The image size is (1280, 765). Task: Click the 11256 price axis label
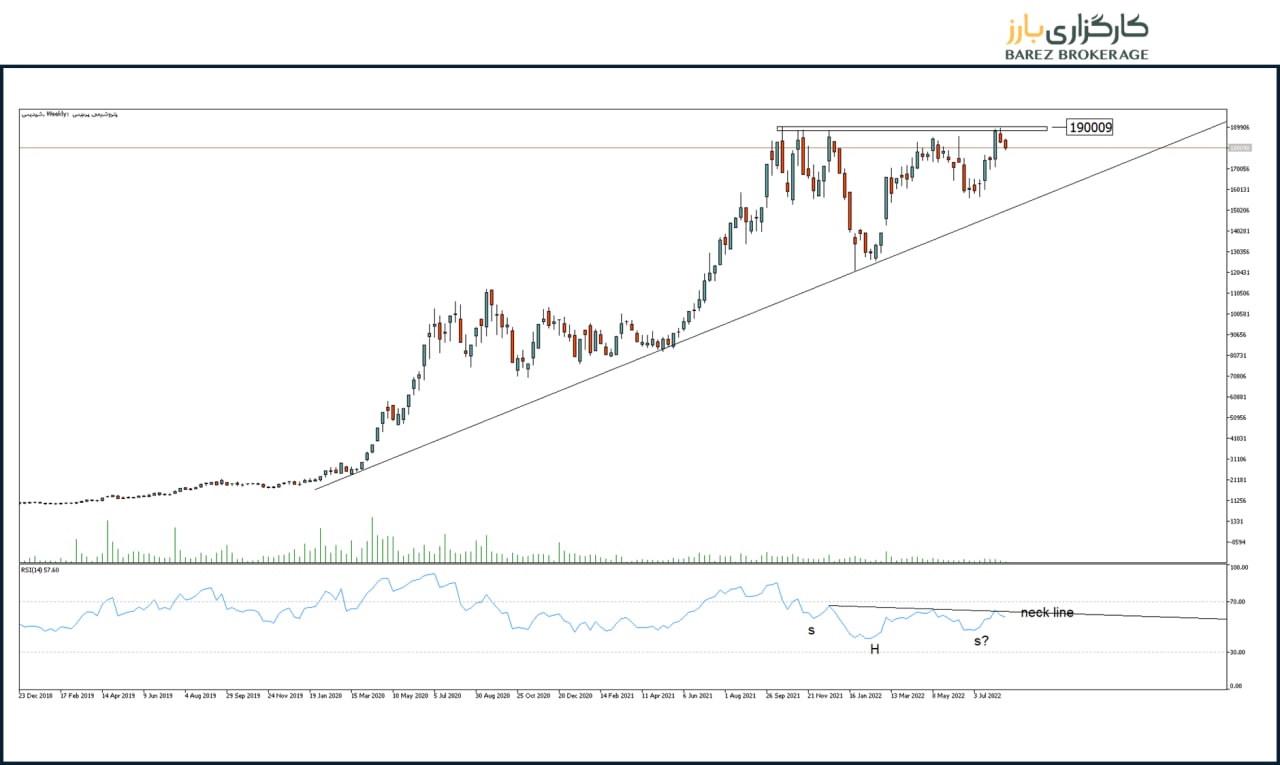(1238, 501)
